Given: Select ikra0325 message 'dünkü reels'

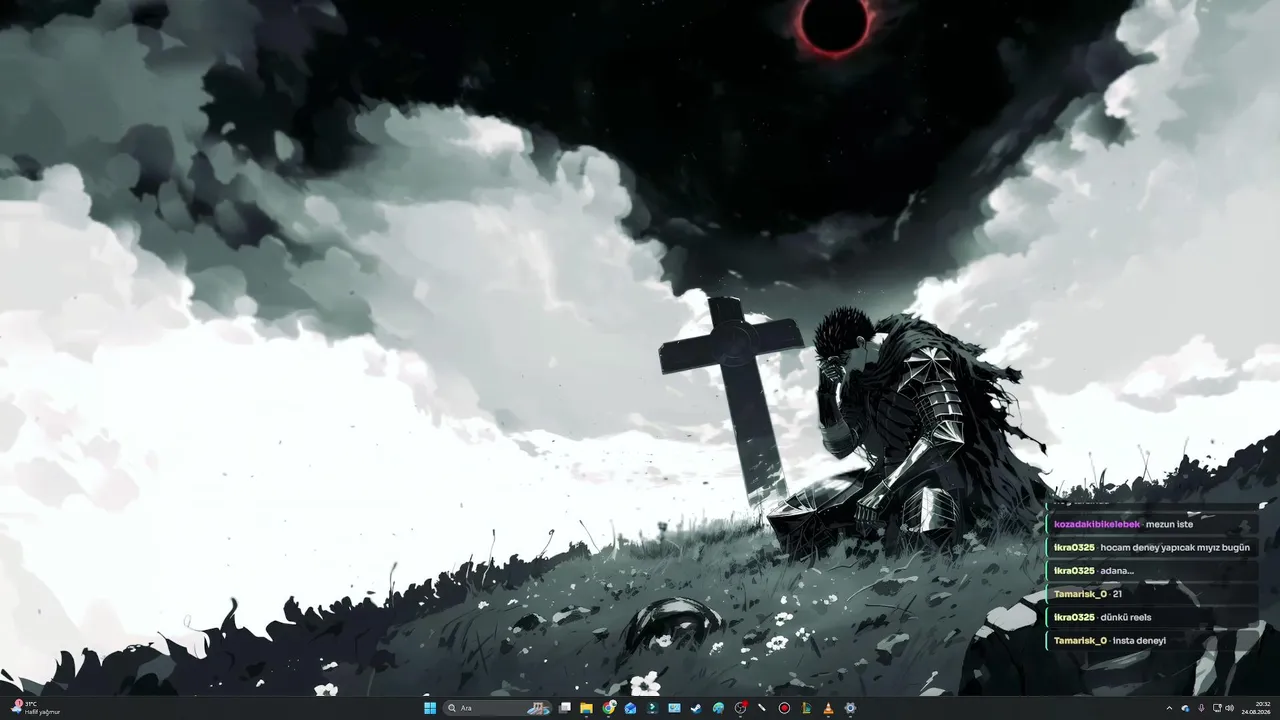Looking at the screenshot, I should click(1152, 617).
